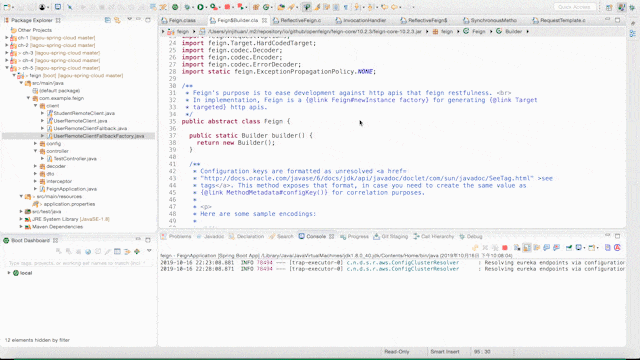This screenshot has width=640, height=360.
Task: Click the Open Perspective icon
Action: click(x=609, y=7)
